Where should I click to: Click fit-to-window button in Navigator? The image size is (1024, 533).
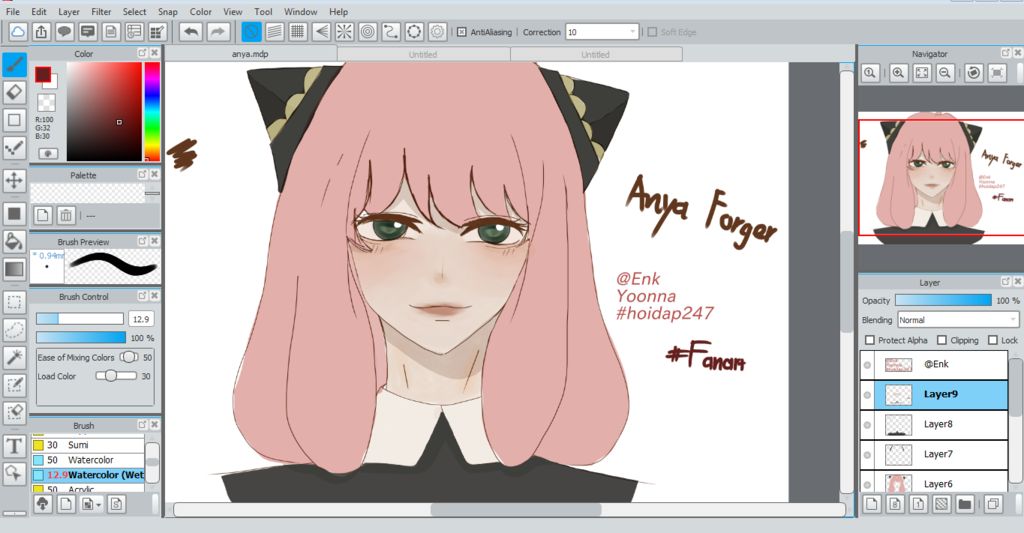pyautogui.click(x=921, y=73)
